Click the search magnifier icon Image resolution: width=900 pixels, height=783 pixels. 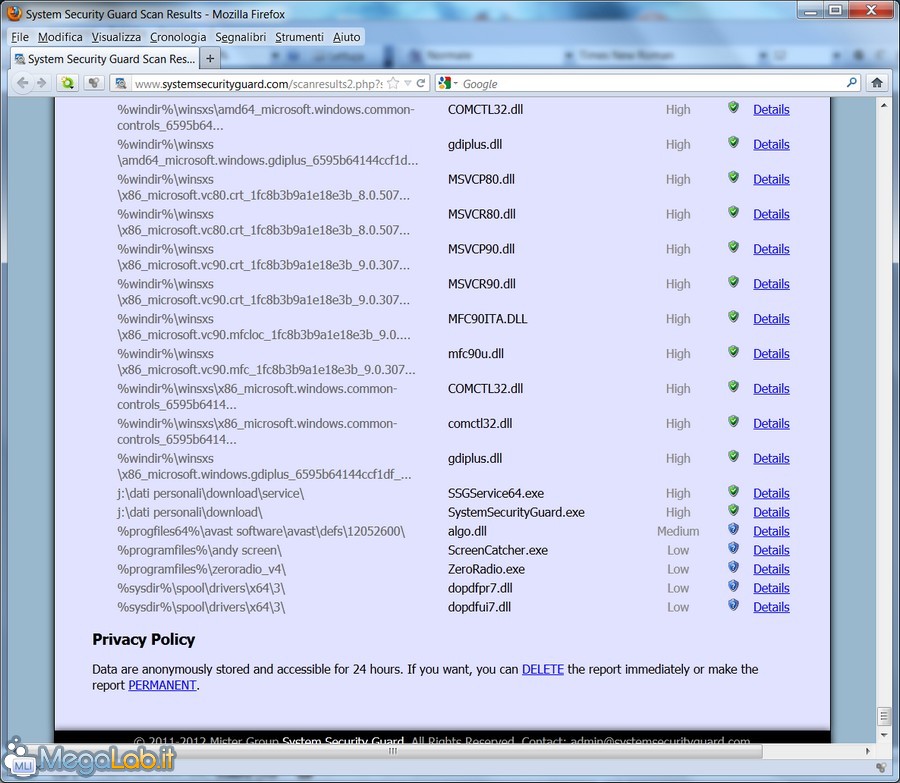point(852,83)
